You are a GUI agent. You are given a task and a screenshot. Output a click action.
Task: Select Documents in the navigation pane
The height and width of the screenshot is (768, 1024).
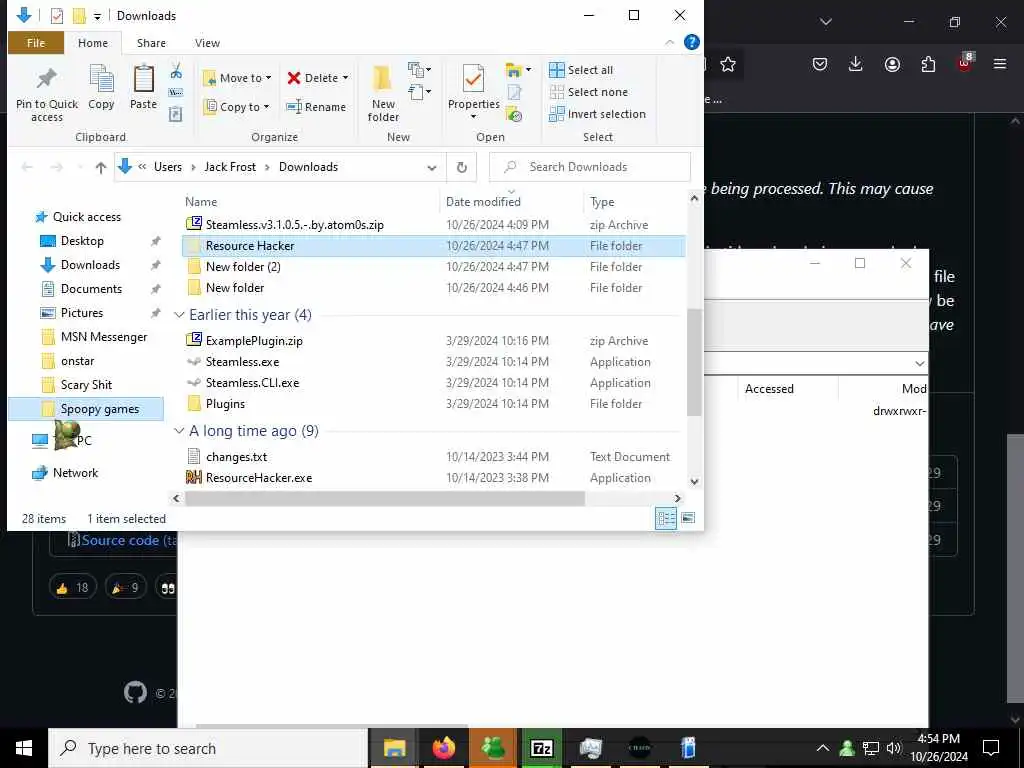pos(91,289)
